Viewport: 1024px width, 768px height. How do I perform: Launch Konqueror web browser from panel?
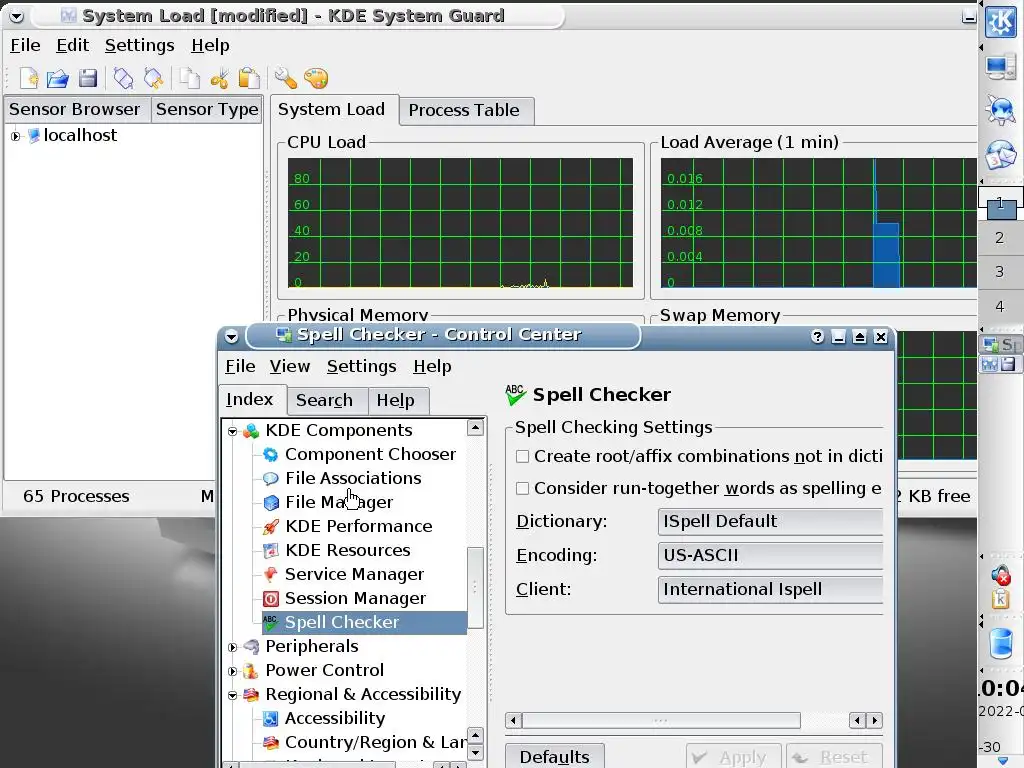[1000, 110]
